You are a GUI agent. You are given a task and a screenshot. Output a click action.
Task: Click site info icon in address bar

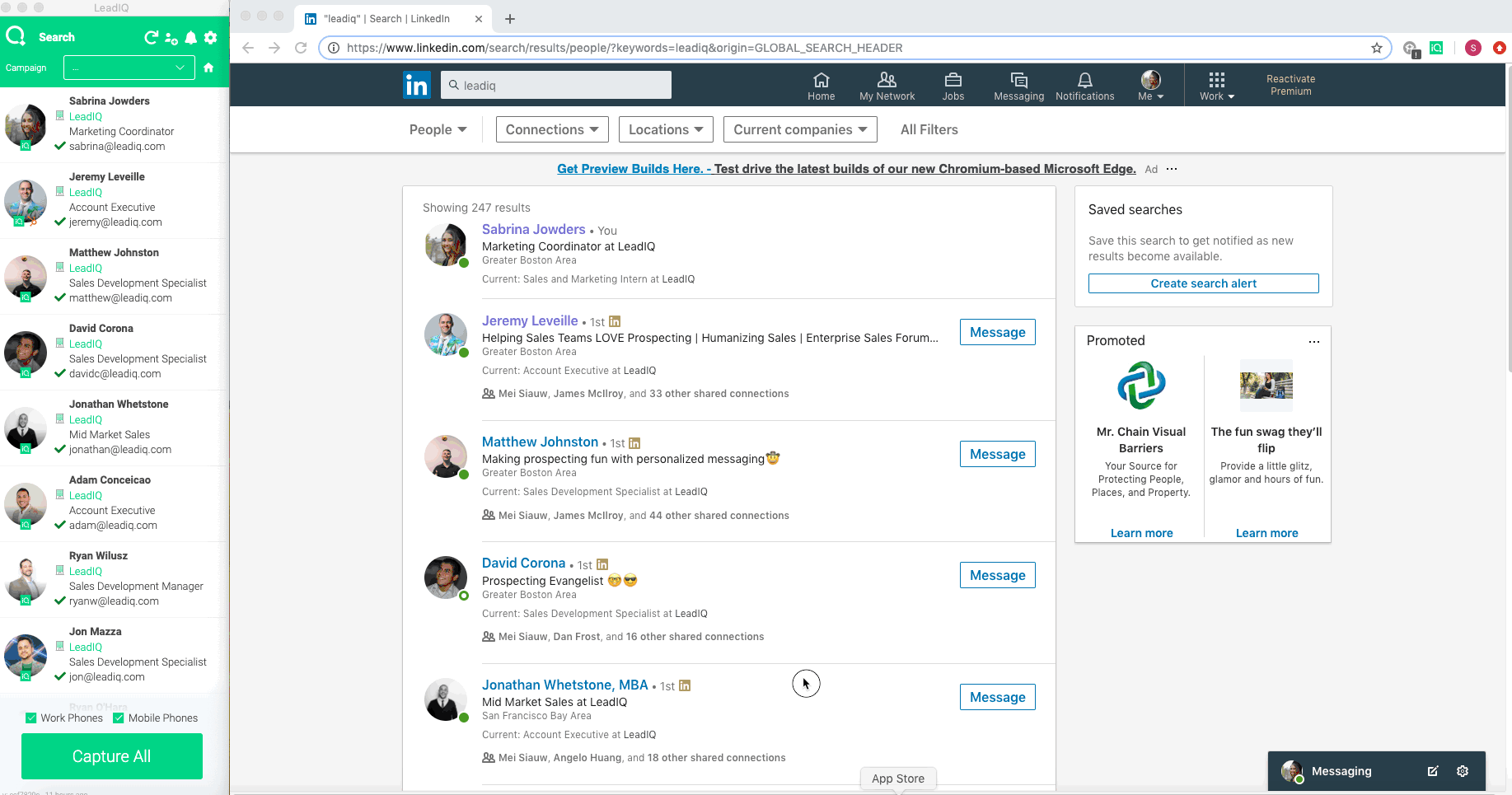(x=334, y=48)
